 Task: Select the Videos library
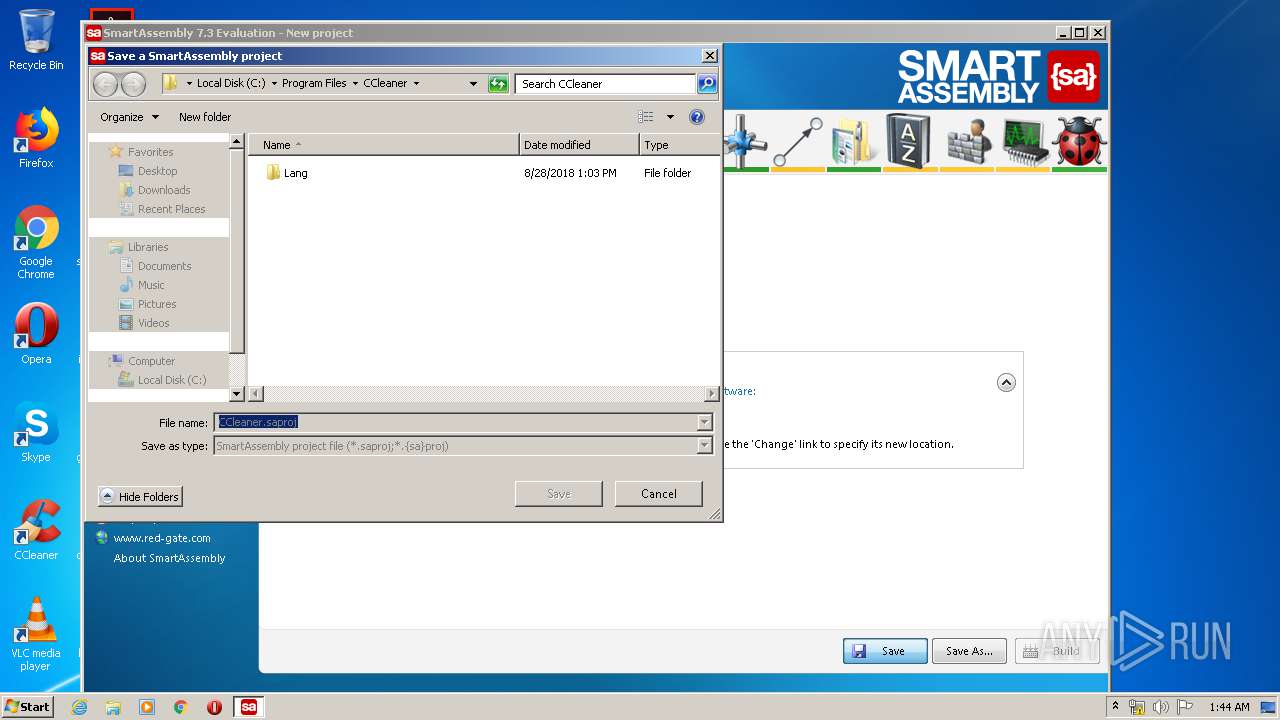coord(153,323)
